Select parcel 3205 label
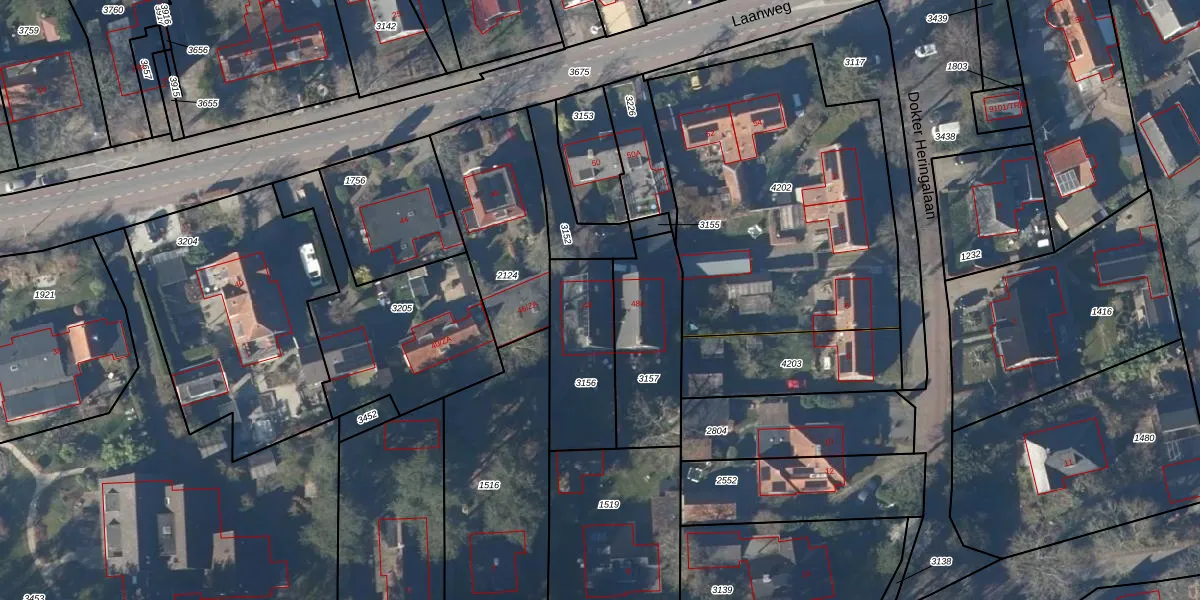1200x600 pixels. click(401, 308)
